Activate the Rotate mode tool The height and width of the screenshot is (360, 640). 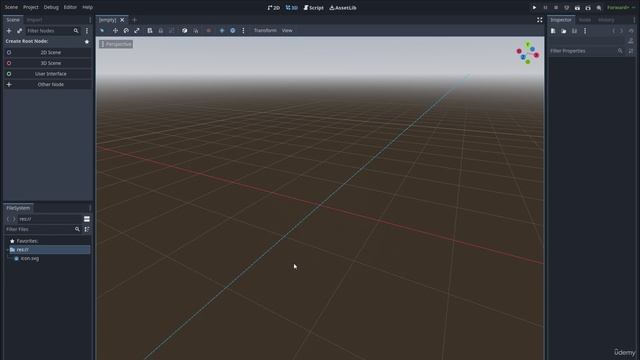tap(126, 31)
